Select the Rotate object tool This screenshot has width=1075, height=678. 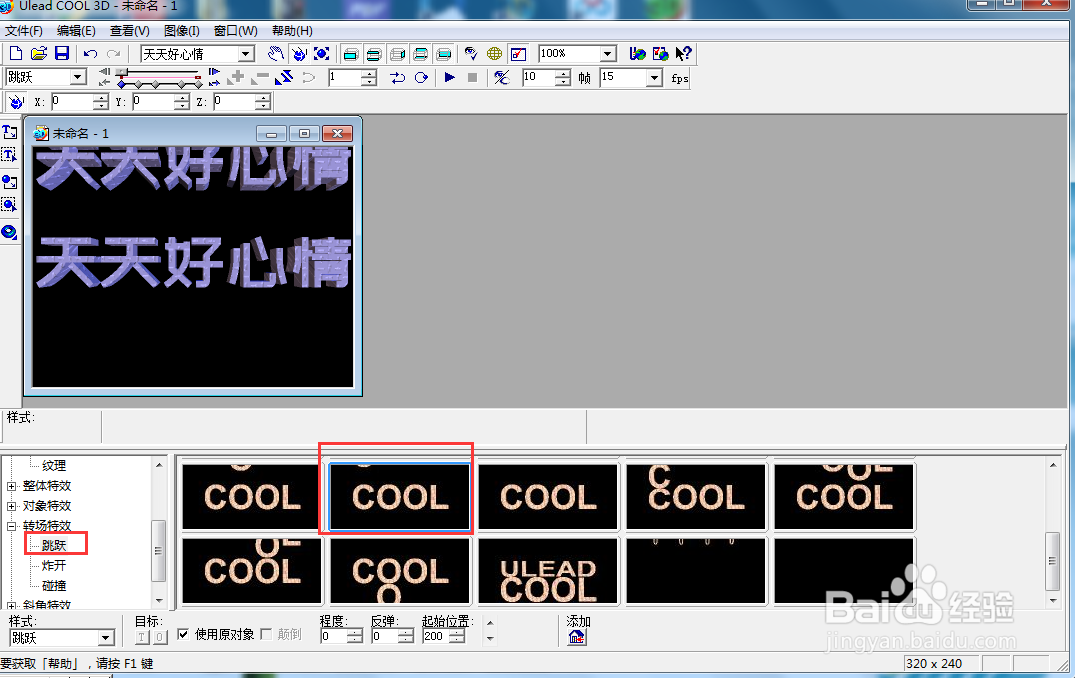(x=299, y=53)
